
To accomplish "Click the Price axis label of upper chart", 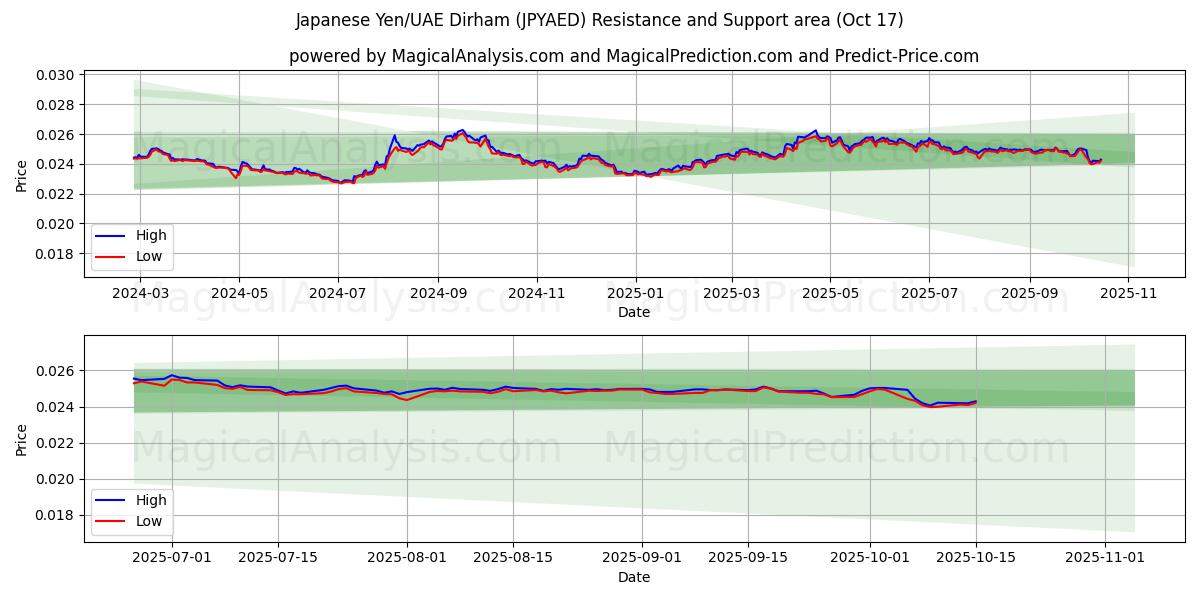I will pos(22,174).
